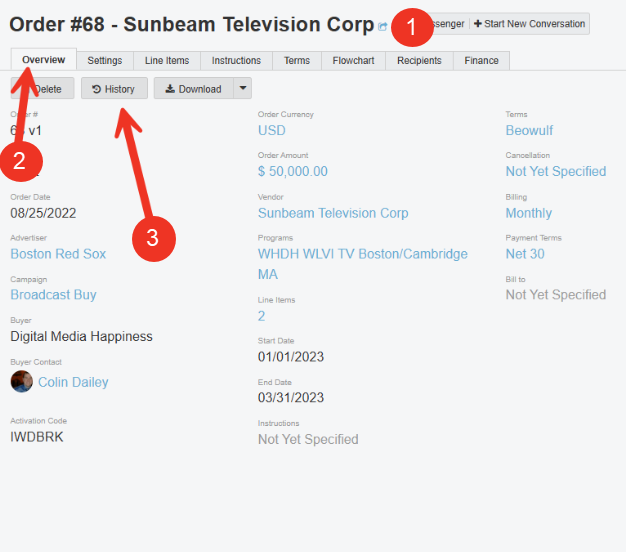View the Flowchart tab
626x552 pixels.
(353, 61)
